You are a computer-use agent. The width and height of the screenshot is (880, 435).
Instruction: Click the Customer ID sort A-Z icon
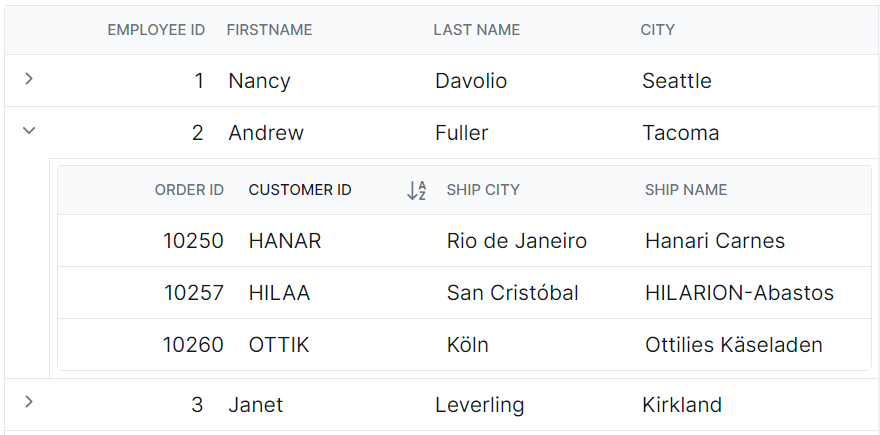pyautogui.click(x=416, y=190)
